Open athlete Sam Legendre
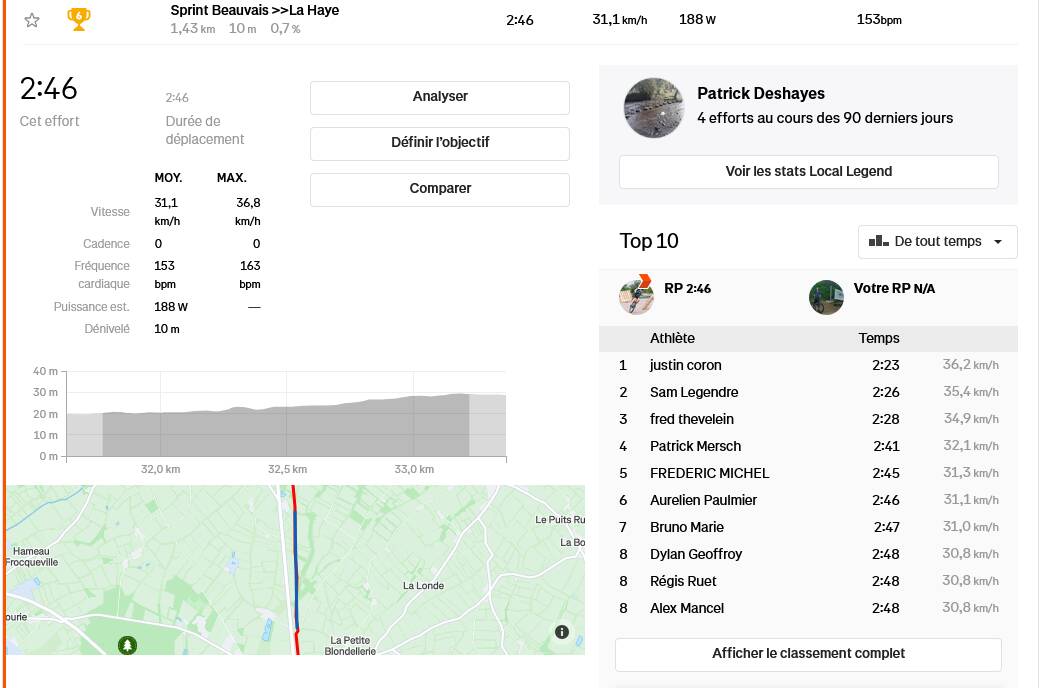The image size is (1040, 688). click(x=694, y=393)
